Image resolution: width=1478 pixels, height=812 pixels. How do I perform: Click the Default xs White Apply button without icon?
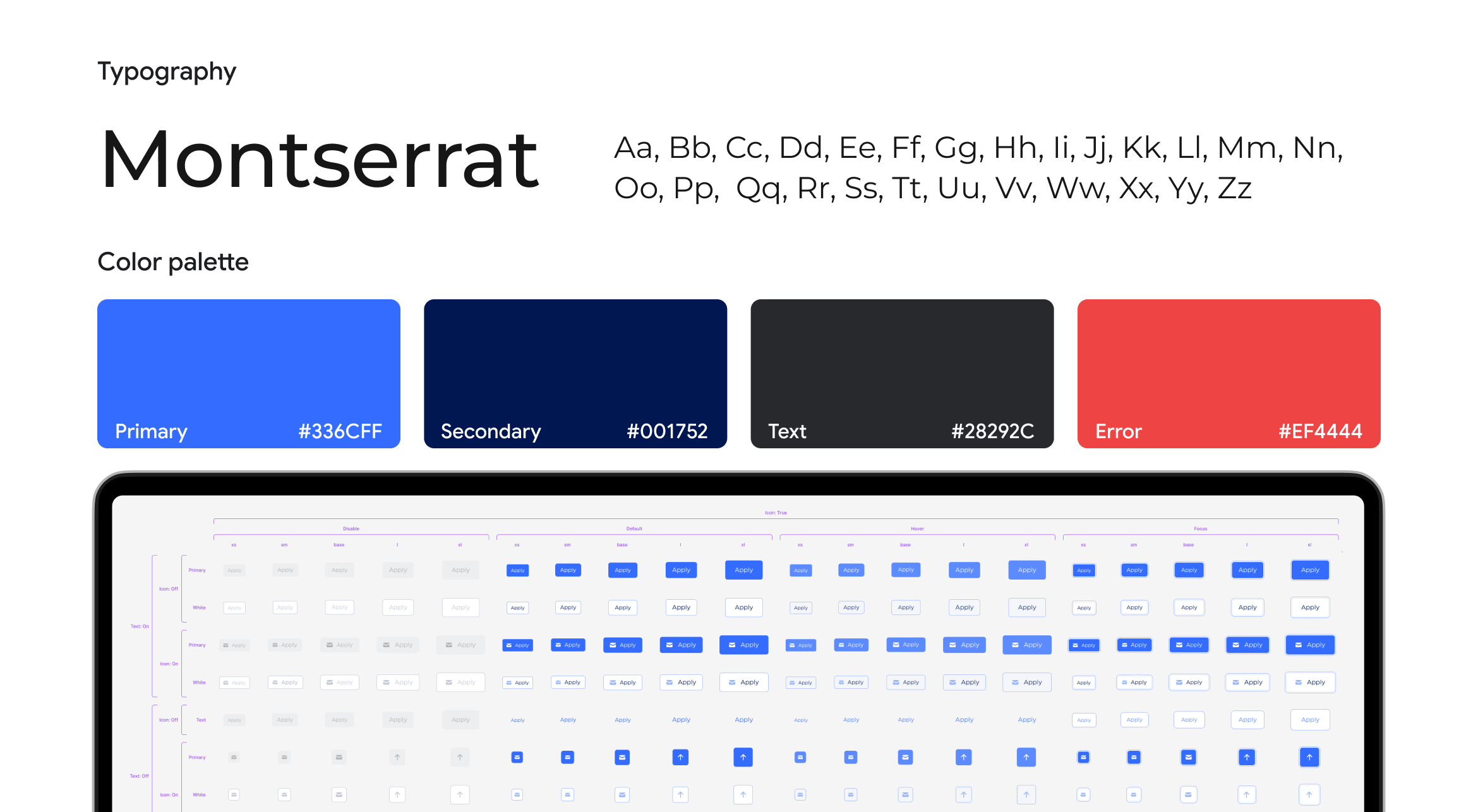tap(517, 608)
